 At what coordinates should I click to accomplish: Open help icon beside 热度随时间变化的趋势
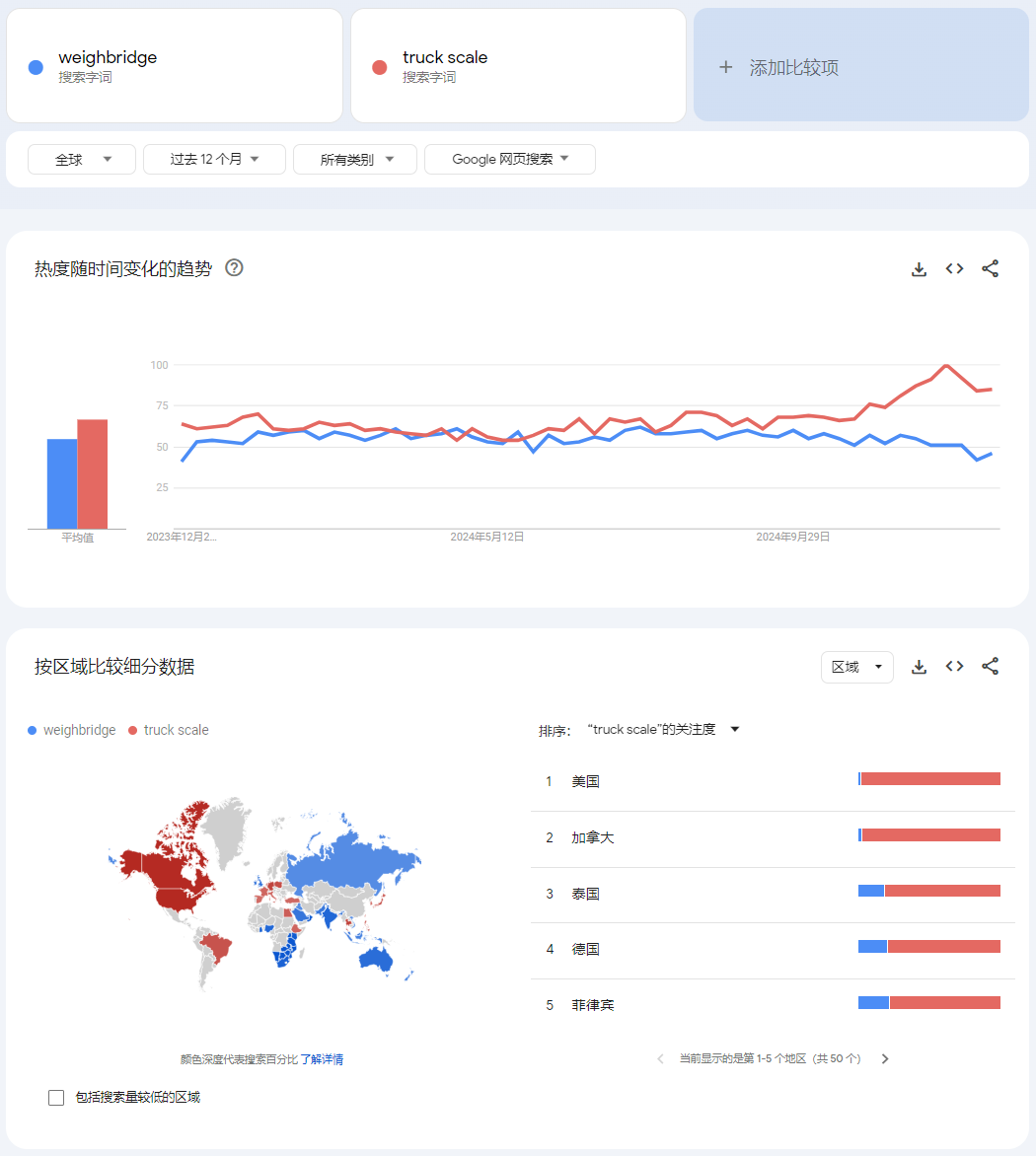(x=234, y=267)
